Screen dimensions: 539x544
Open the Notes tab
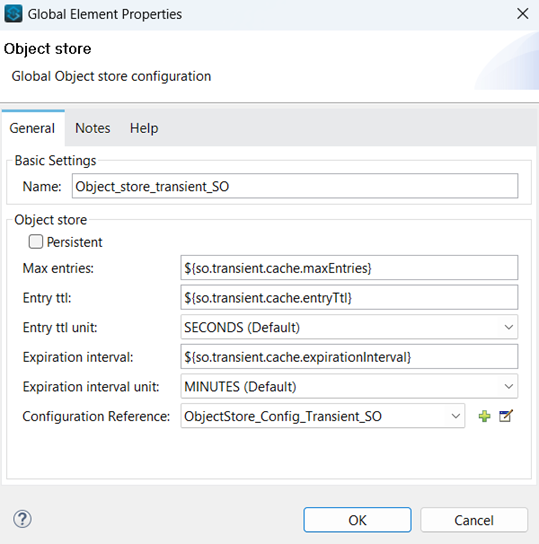(93, 128)
